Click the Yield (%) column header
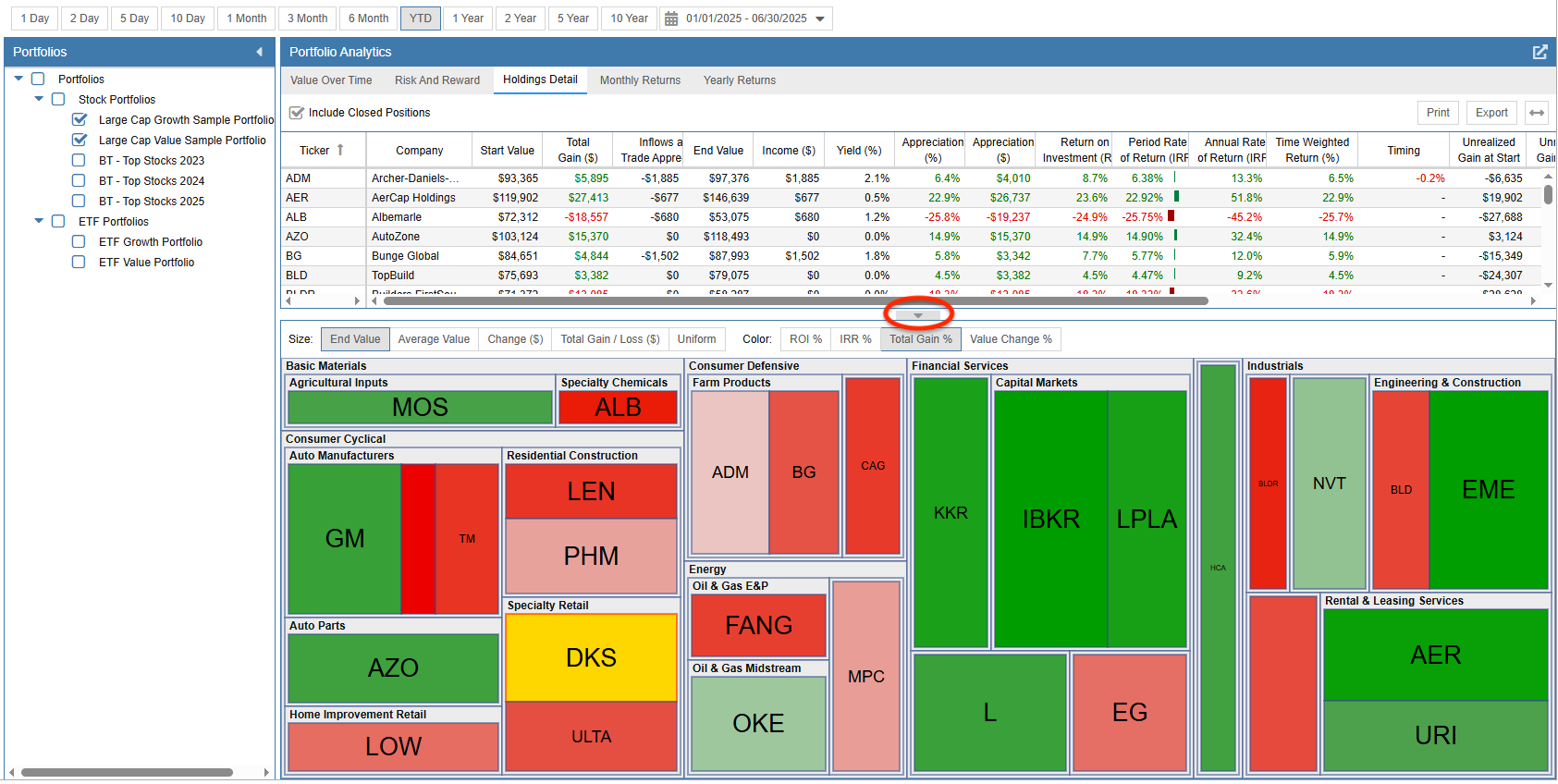Screen dimensions: 1558x784 pos(859,151)
